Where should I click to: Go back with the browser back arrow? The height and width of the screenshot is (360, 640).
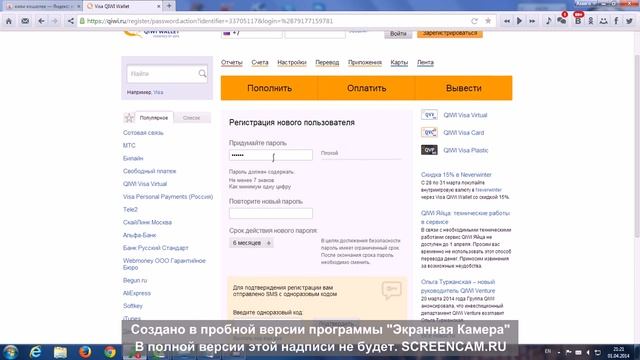click(41, 21)
